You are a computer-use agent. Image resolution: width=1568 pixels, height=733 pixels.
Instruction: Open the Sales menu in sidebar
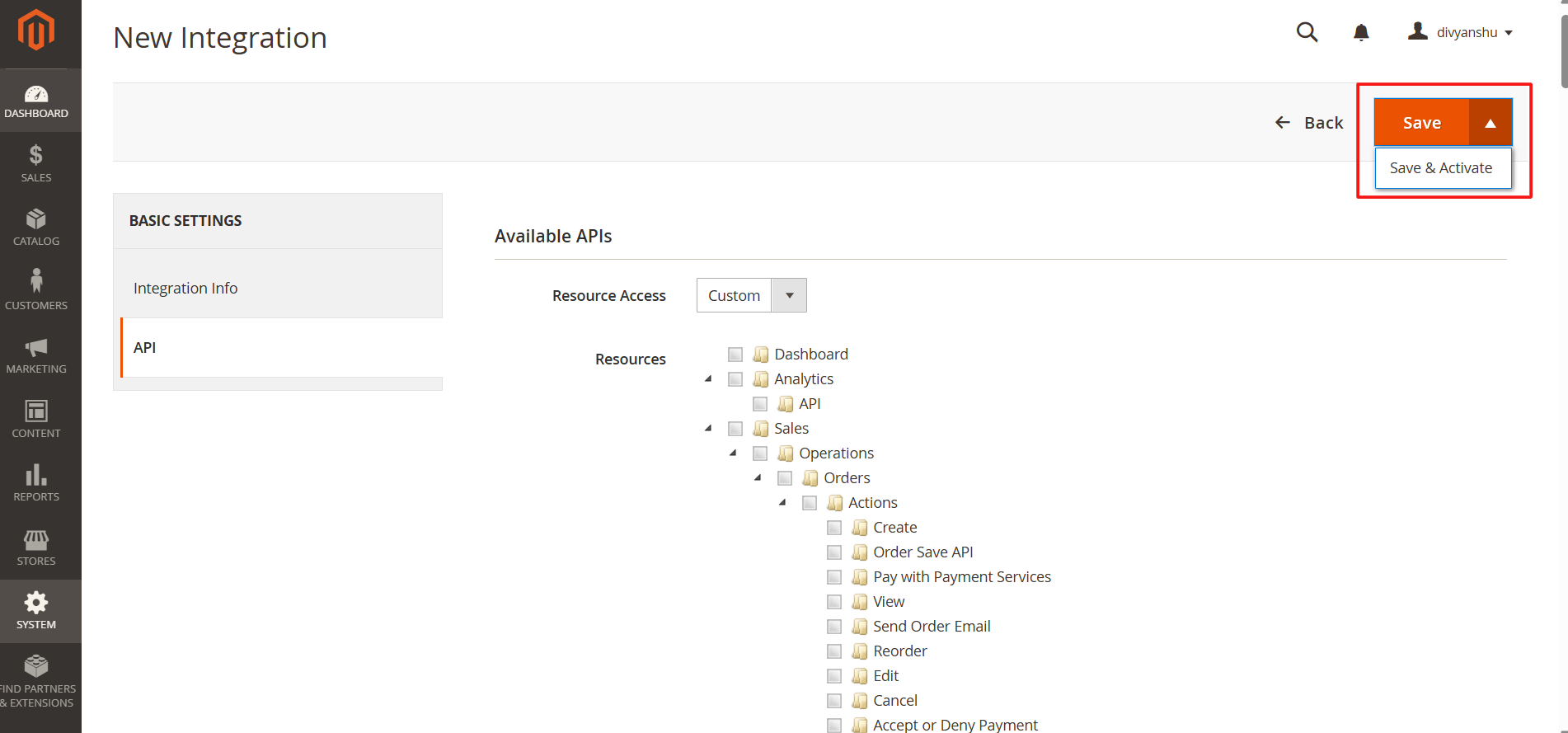[36, 163]
